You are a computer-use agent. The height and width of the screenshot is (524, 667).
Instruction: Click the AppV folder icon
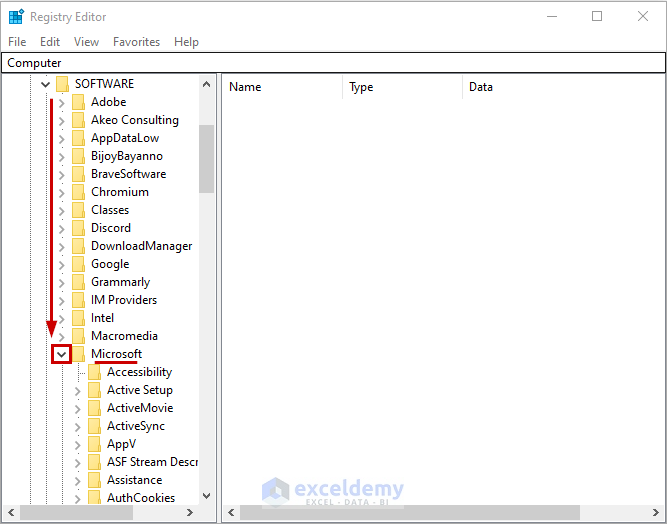(94, 444)
